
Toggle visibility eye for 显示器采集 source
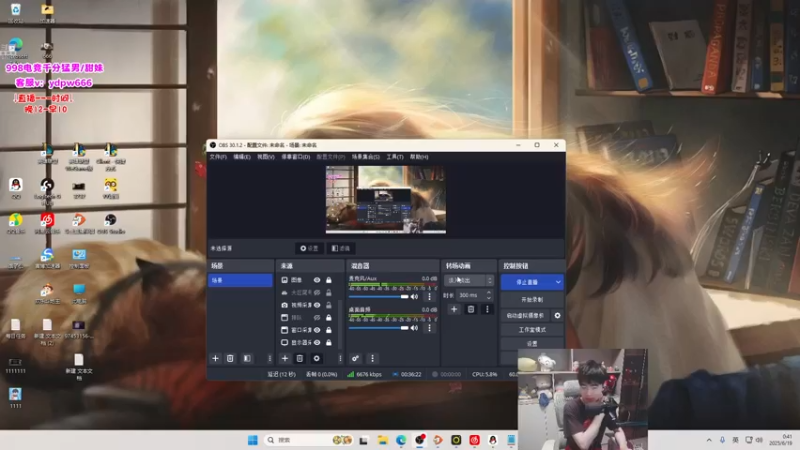click(317, 343)
